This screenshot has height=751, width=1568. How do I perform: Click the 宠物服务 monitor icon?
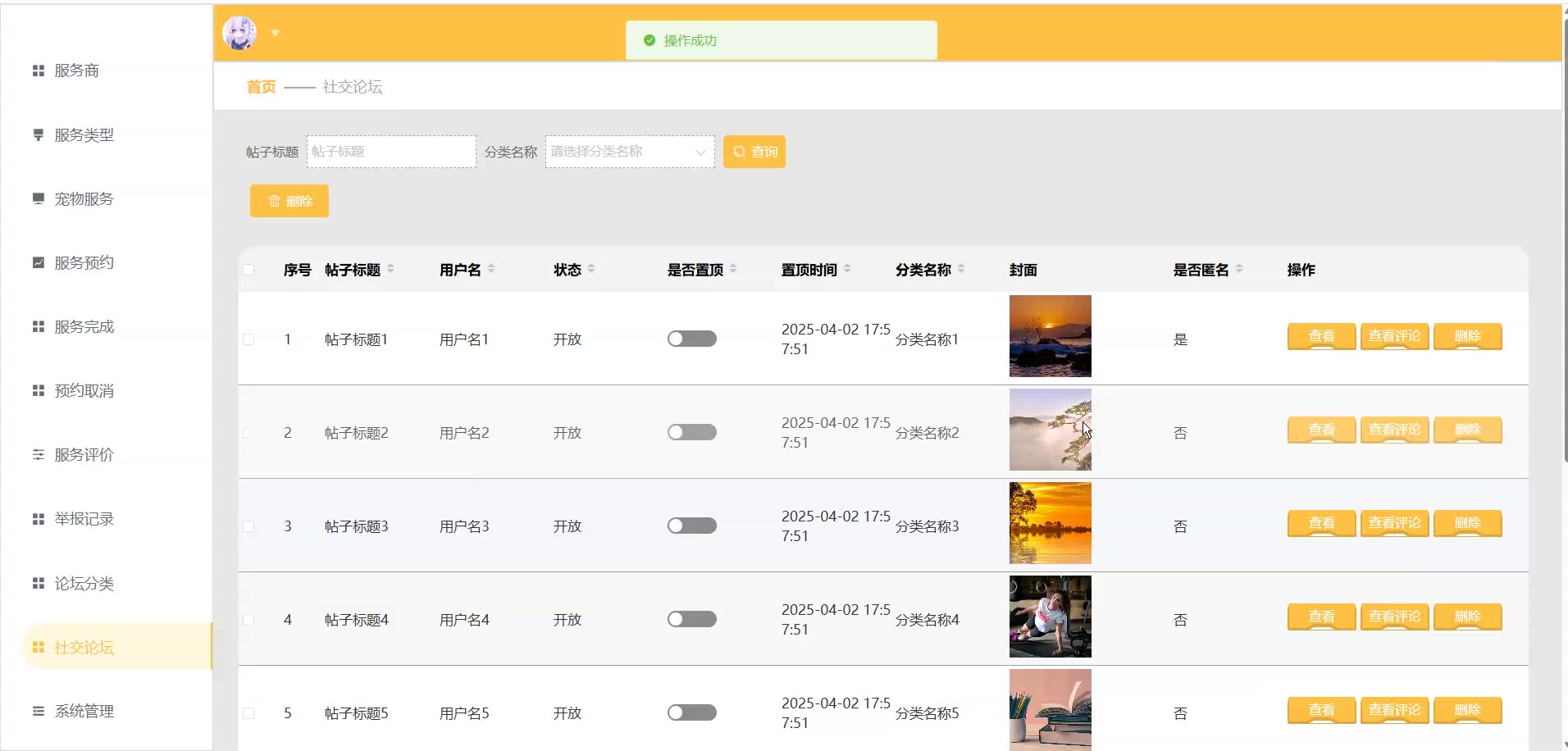38,199
